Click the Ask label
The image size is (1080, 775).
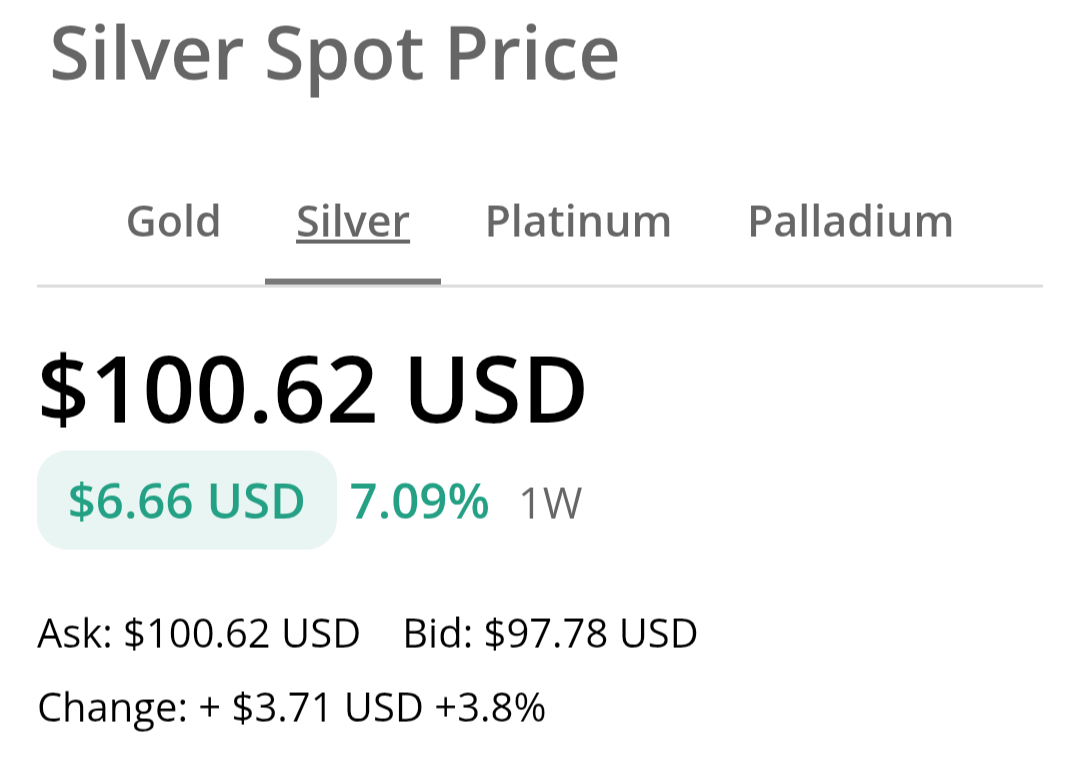(74, 634)
